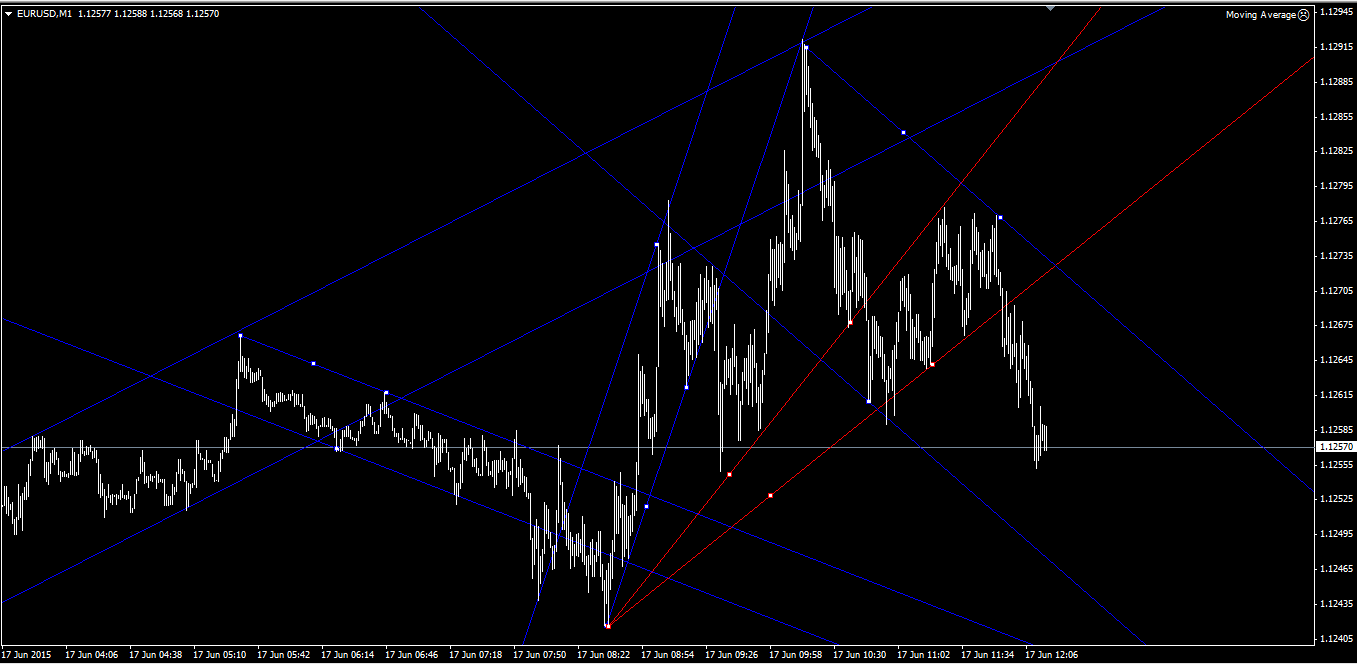Click the 1.12765 price scale label

pos(1336,220)
